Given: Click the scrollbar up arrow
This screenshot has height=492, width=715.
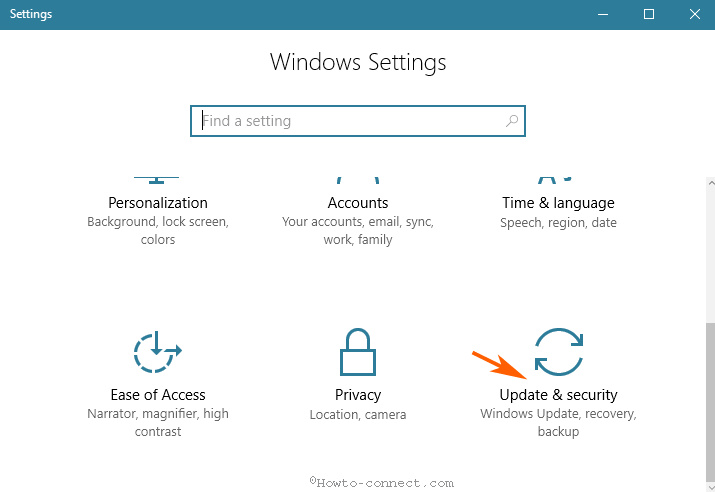Looking at the screenshot, I should point(709,185).
